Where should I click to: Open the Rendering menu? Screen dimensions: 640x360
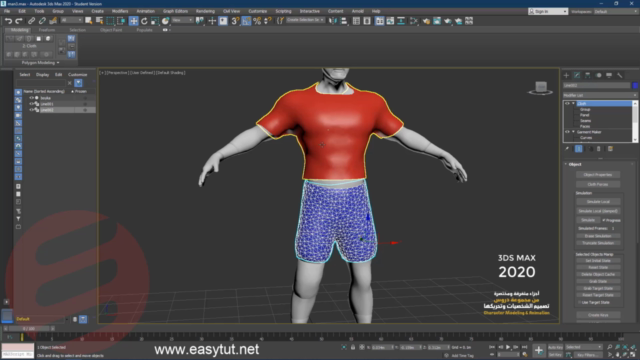tap(205, 11)
